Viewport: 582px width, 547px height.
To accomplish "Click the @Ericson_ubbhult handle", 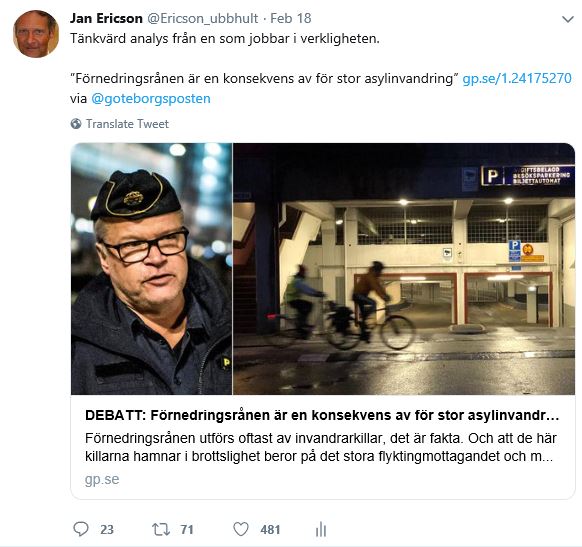I will pyautogui.click(x=203, y=18).
